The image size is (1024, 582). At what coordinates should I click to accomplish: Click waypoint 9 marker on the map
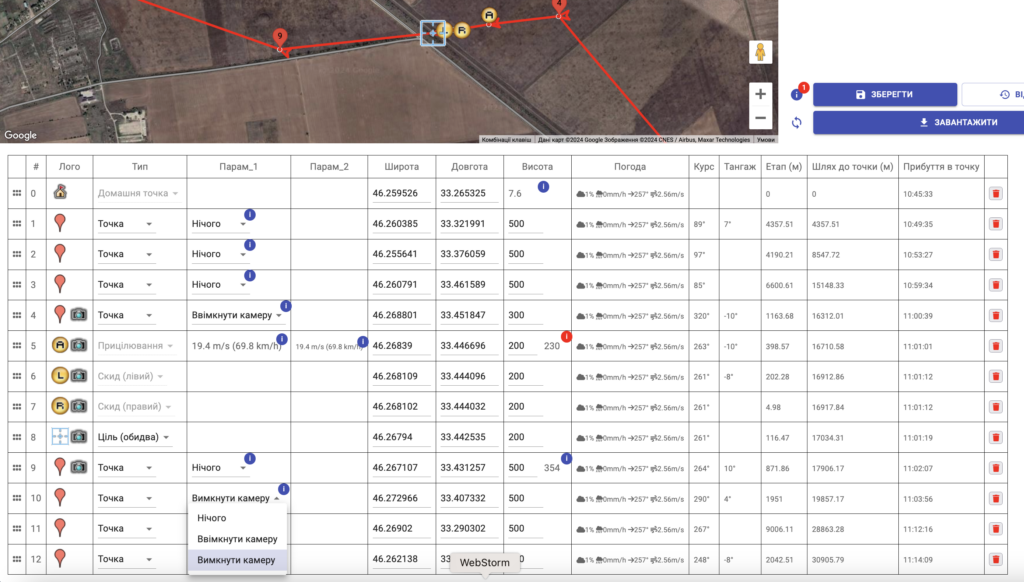tap(279, 37)
